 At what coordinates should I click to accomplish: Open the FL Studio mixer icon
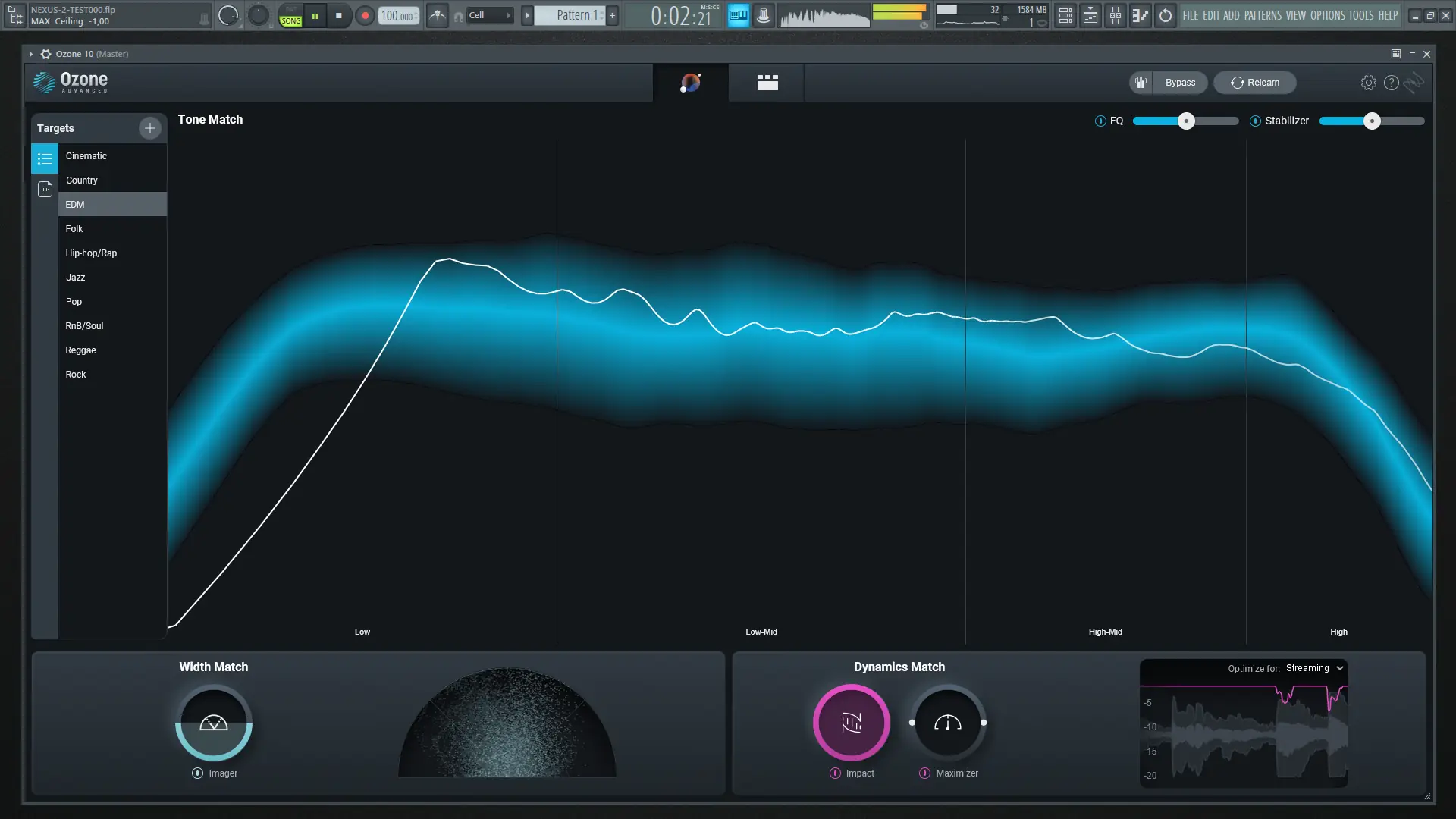[1115, 15]
